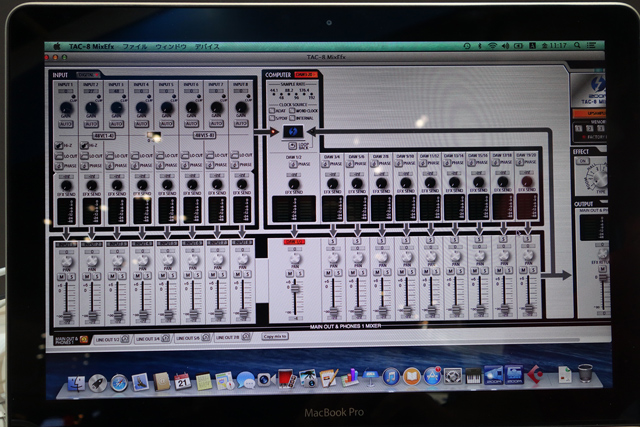Switch to LINE OUT 1/2 mixer tab
Screen dimensions: 640x427
[111, 339]
